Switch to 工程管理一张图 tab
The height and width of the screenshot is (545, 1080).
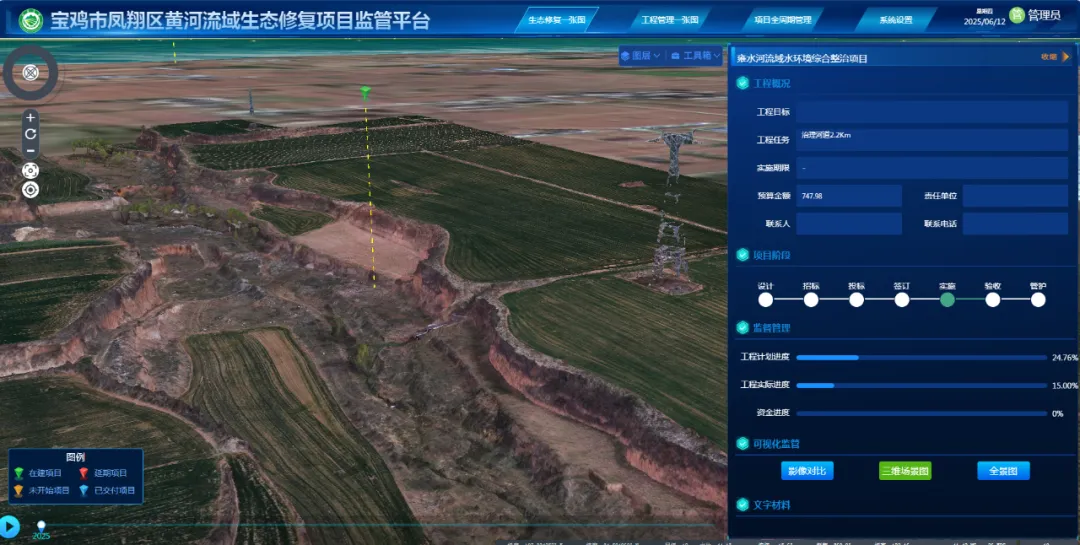coord(667,20)
